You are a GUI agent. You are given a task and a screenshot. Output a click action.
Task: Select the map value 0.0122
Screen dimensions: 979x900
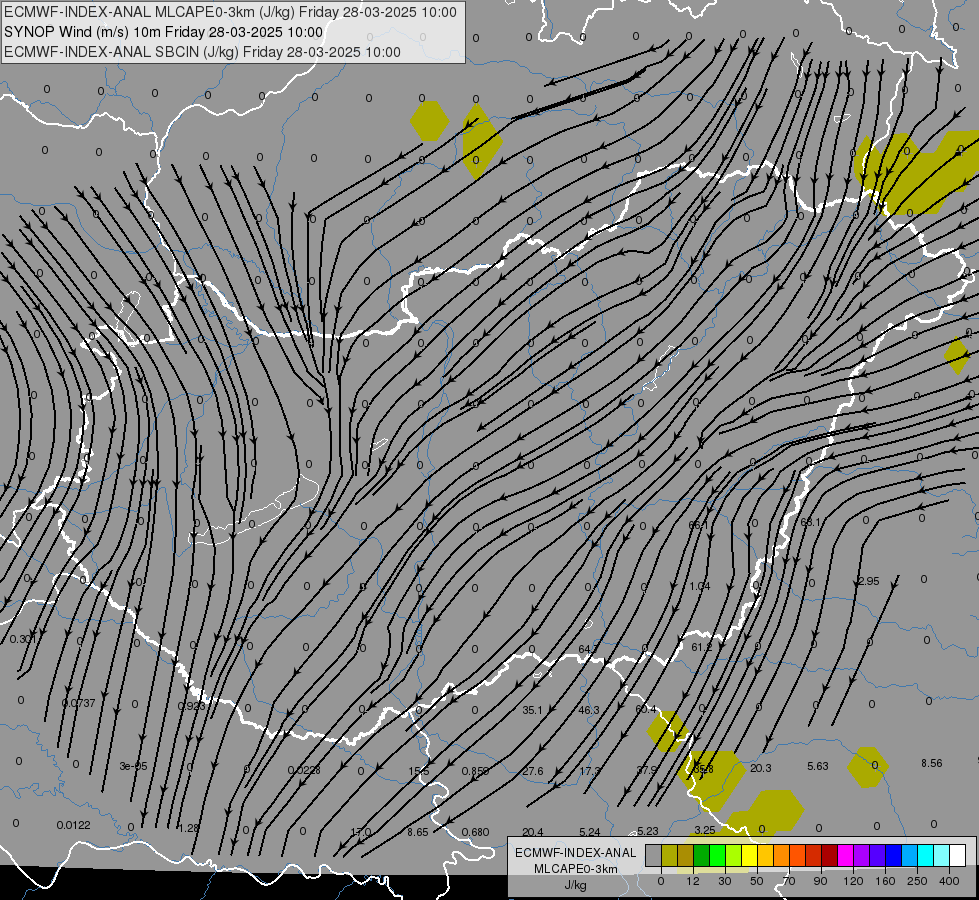74,825
